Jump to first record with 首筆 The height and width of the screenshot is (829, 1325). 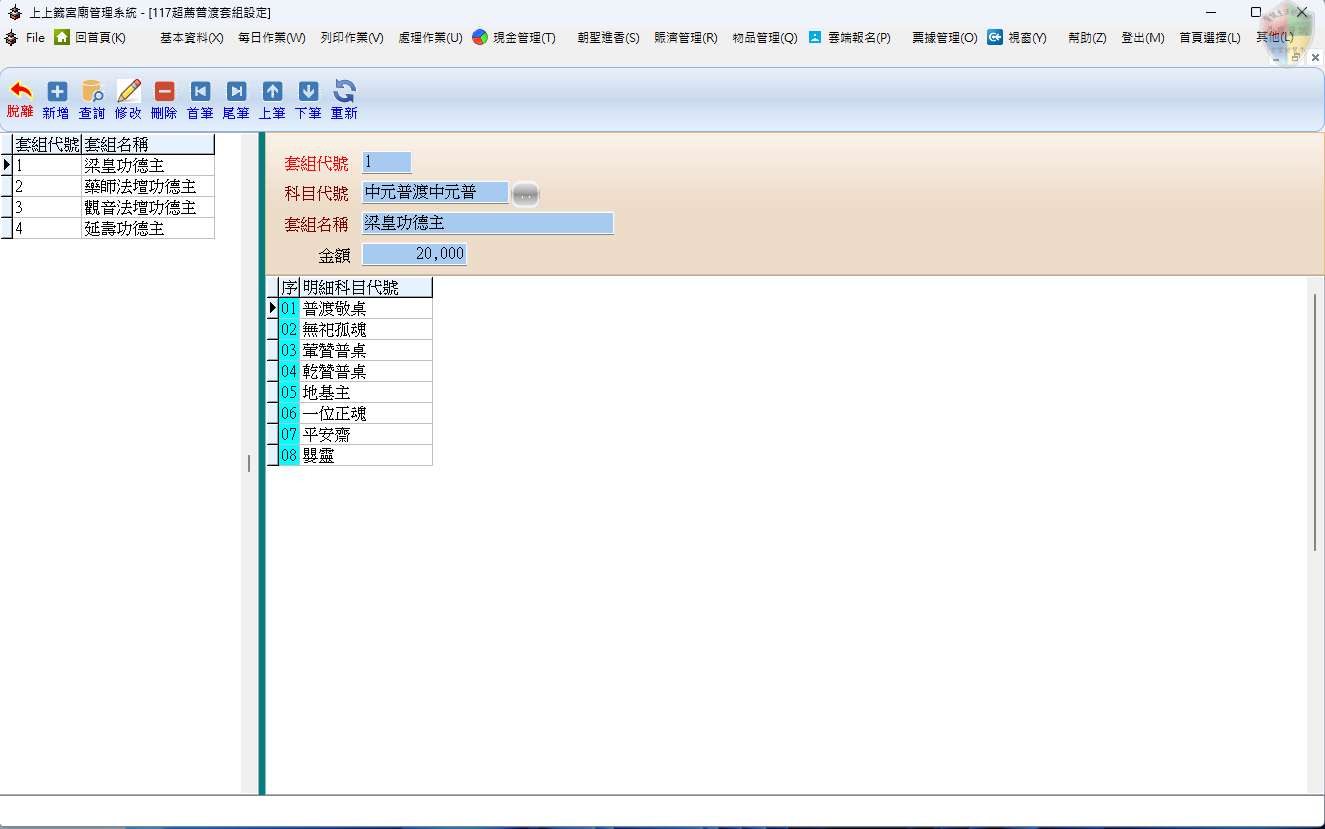[200, 92]
